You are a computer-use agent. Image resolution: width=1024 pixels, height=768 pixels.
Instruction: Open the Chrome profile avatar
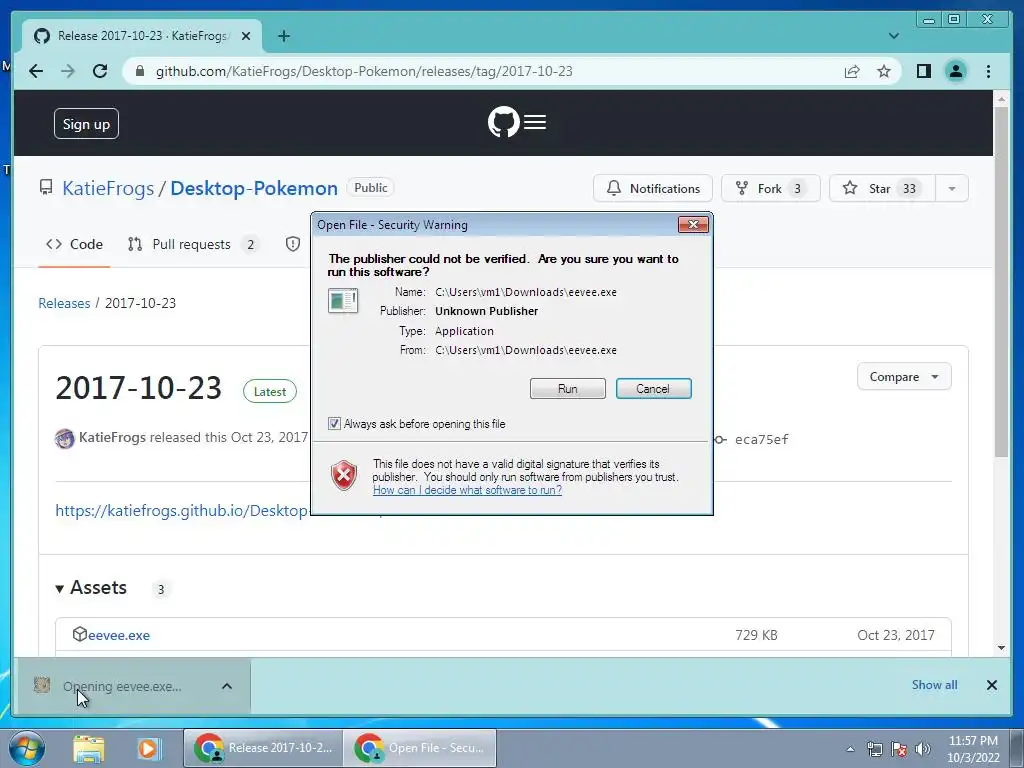point(956,71)
